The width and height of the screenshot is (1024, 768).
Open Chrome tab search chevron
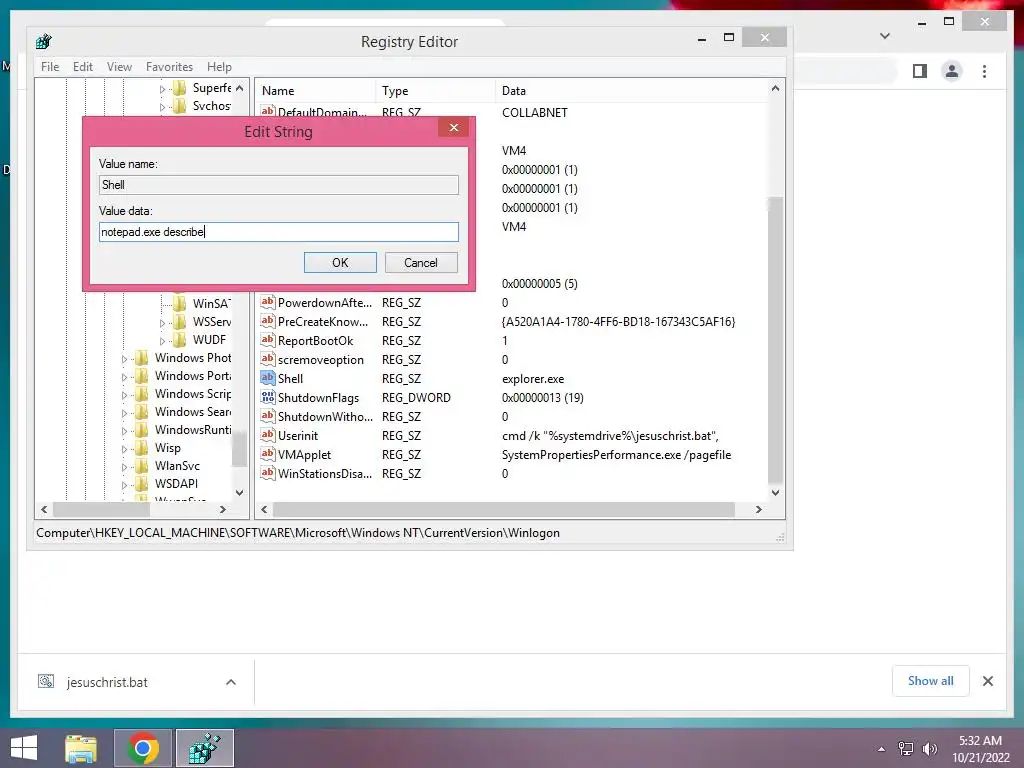[885, 36]
